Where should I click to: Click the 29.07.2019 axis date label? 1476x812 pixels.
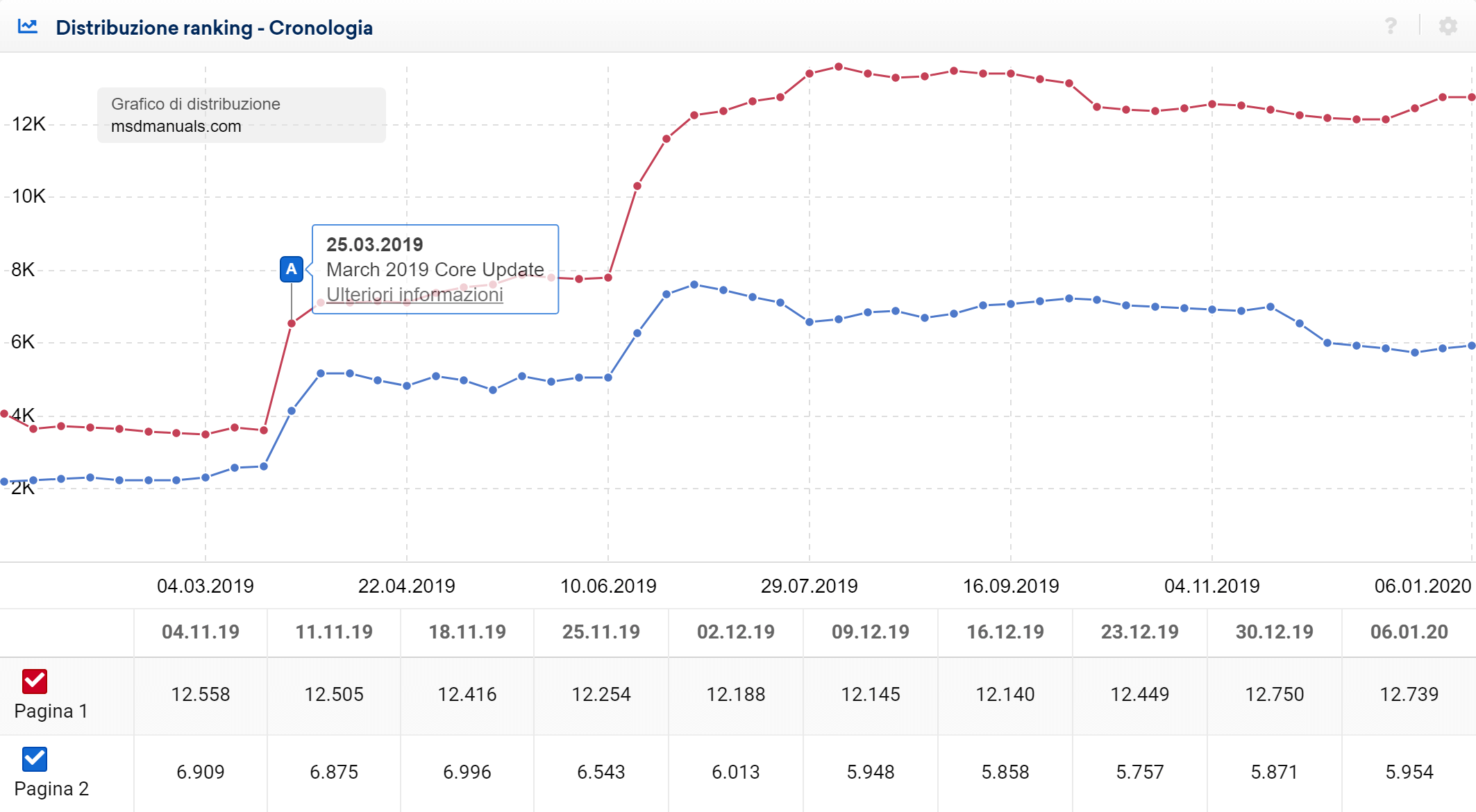(x=810, y=586)
